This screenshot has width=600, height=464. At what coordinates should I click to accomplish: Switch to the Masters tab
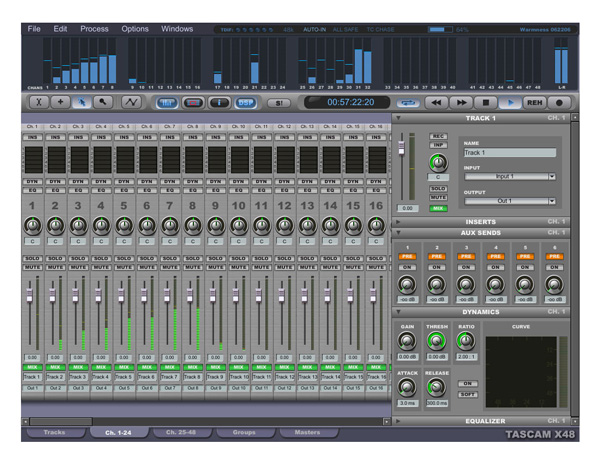(x=307, y=432)
